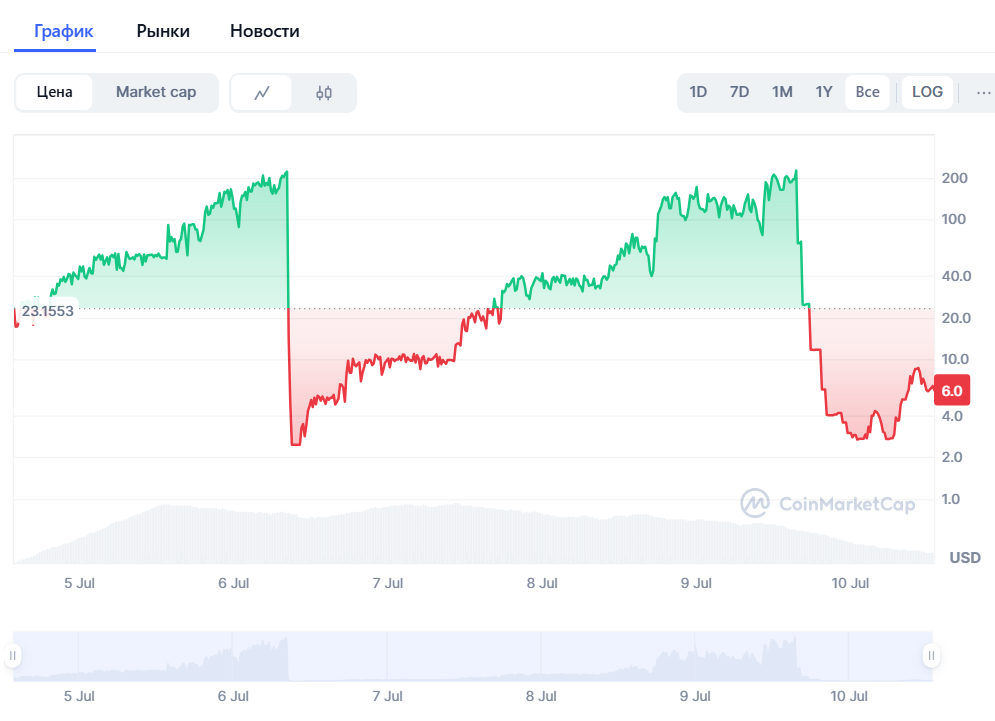The image size is (995, 721).
Task: Click the 23.1553 opening price label
Action: [x=48, y=311]
